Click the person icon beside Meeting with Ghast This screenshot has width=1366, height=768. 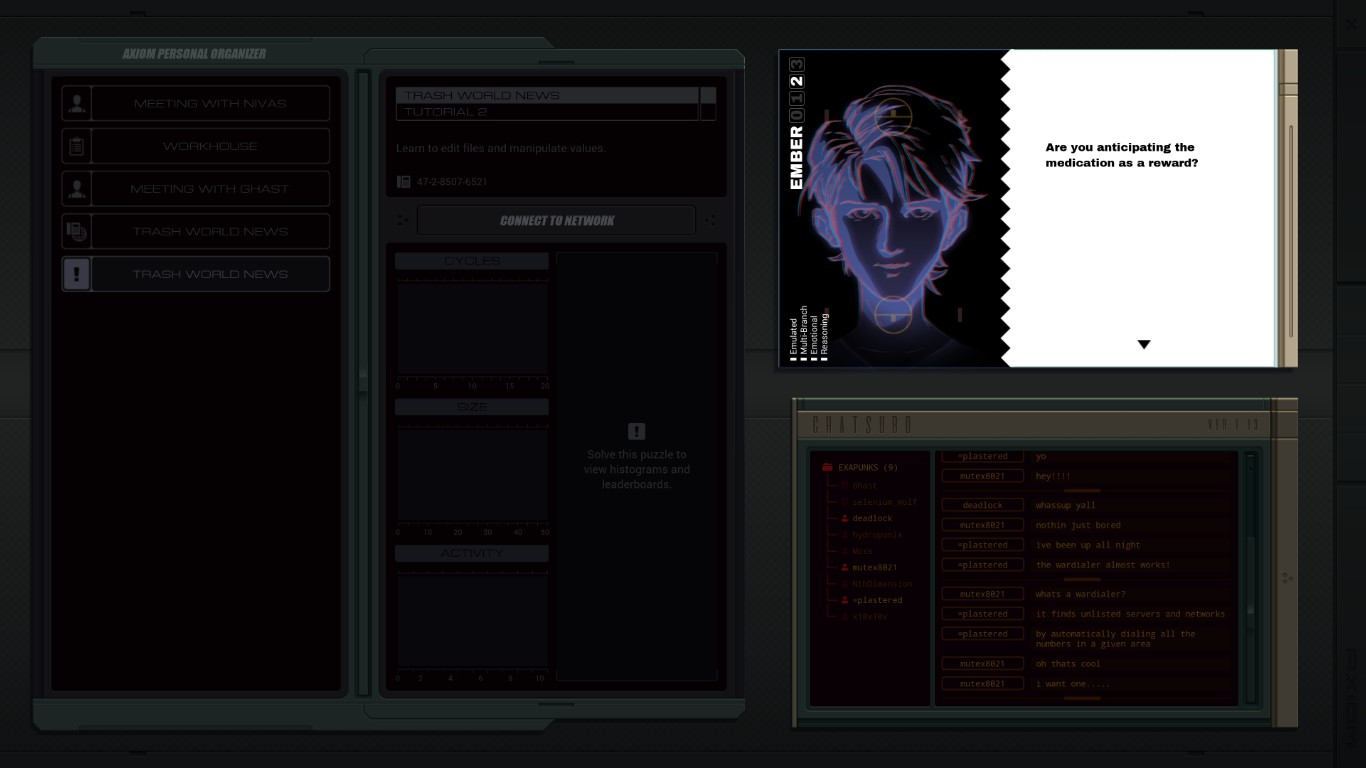coord(76,188)
